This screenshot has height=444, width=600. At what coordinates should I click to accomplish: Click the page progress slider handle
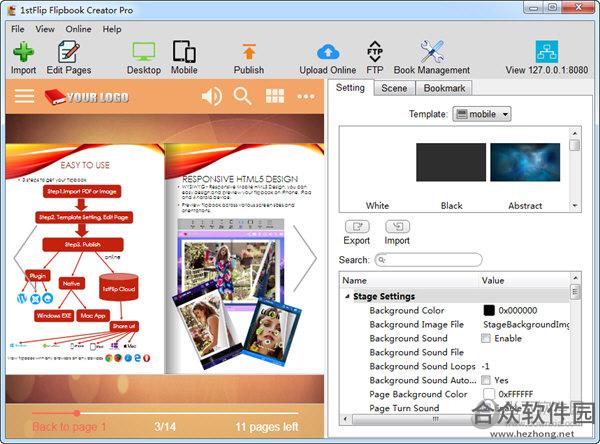(77, 413)
